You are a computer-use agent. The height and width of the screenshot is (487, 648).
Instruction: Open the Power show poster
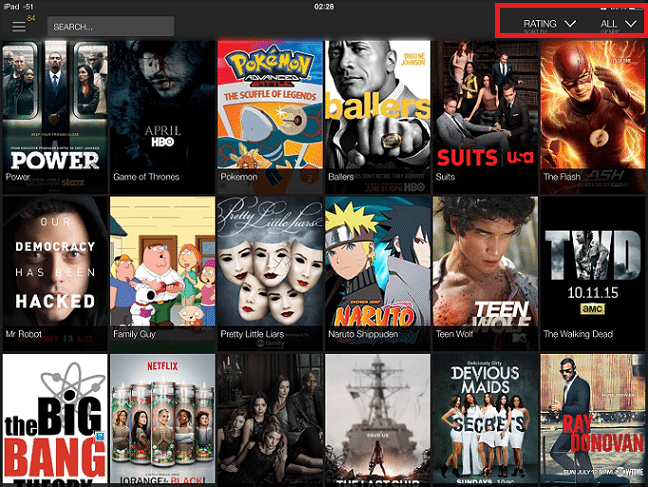(x=55, y=117)
